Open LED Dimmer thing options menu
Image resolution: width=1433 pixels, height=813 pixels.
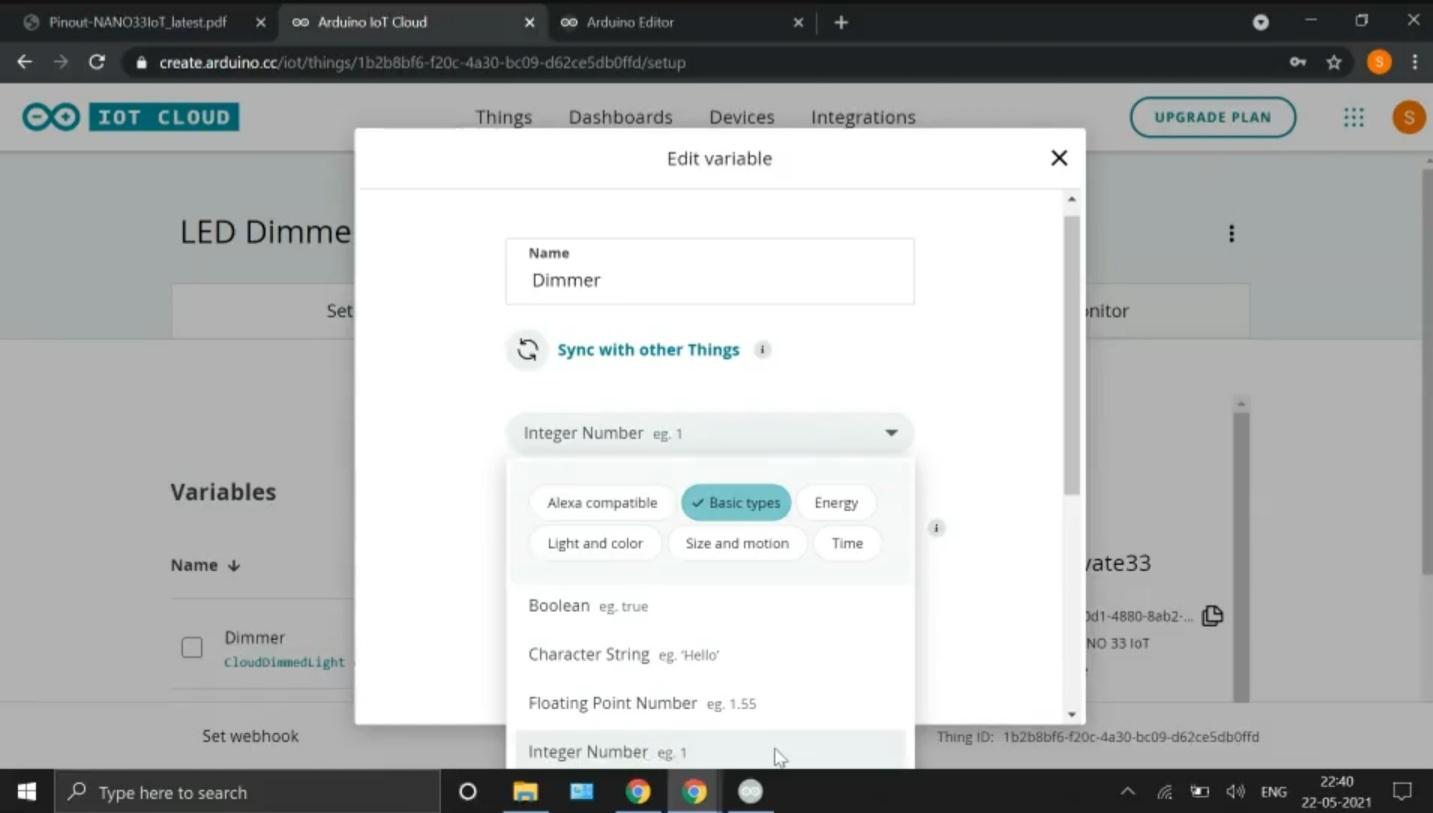pyautogui.click(x=1232, y=233)
